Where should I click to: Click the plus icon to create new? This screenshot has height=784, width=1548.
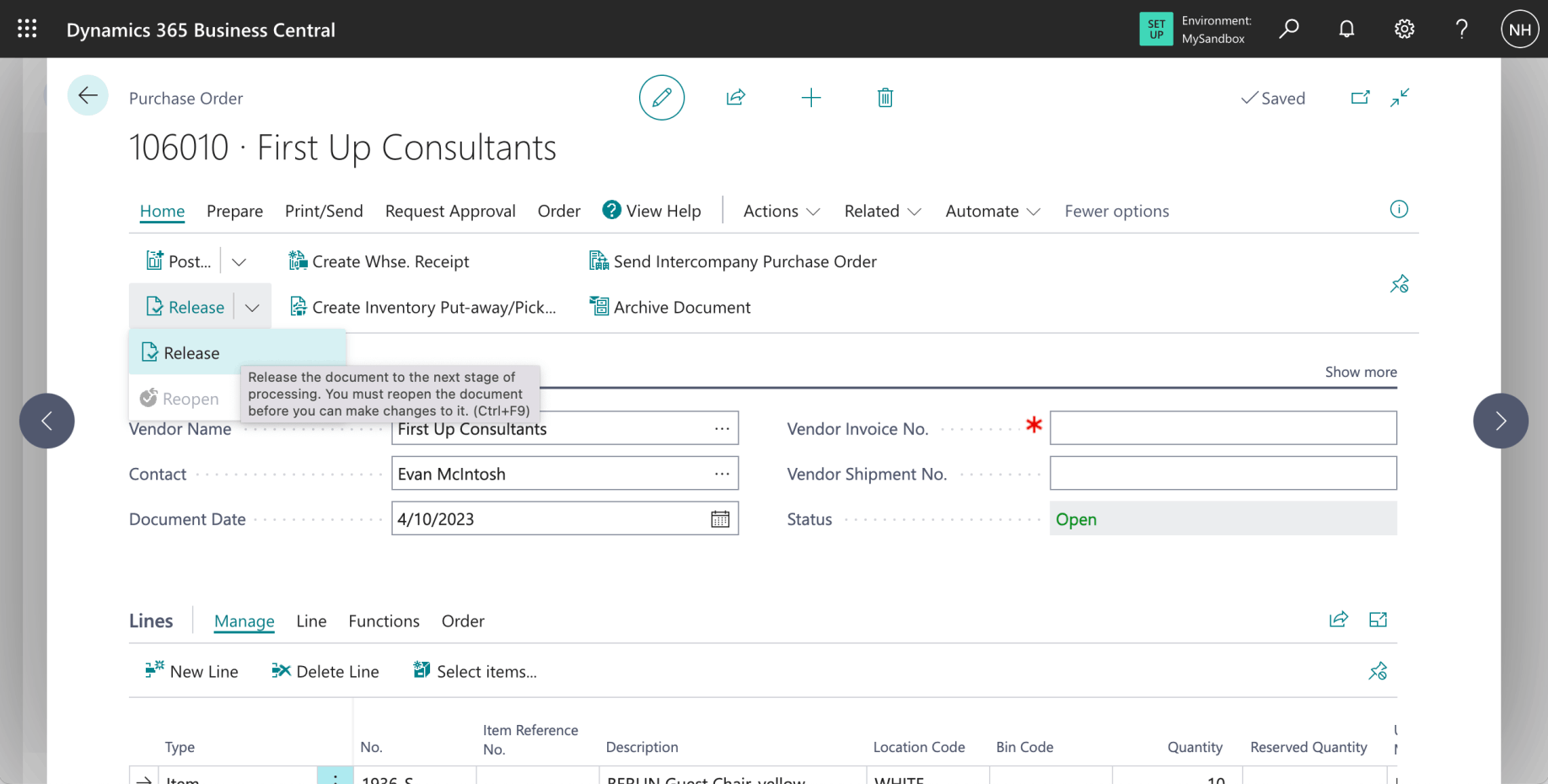pyautogui.click(x=810, y=98)
